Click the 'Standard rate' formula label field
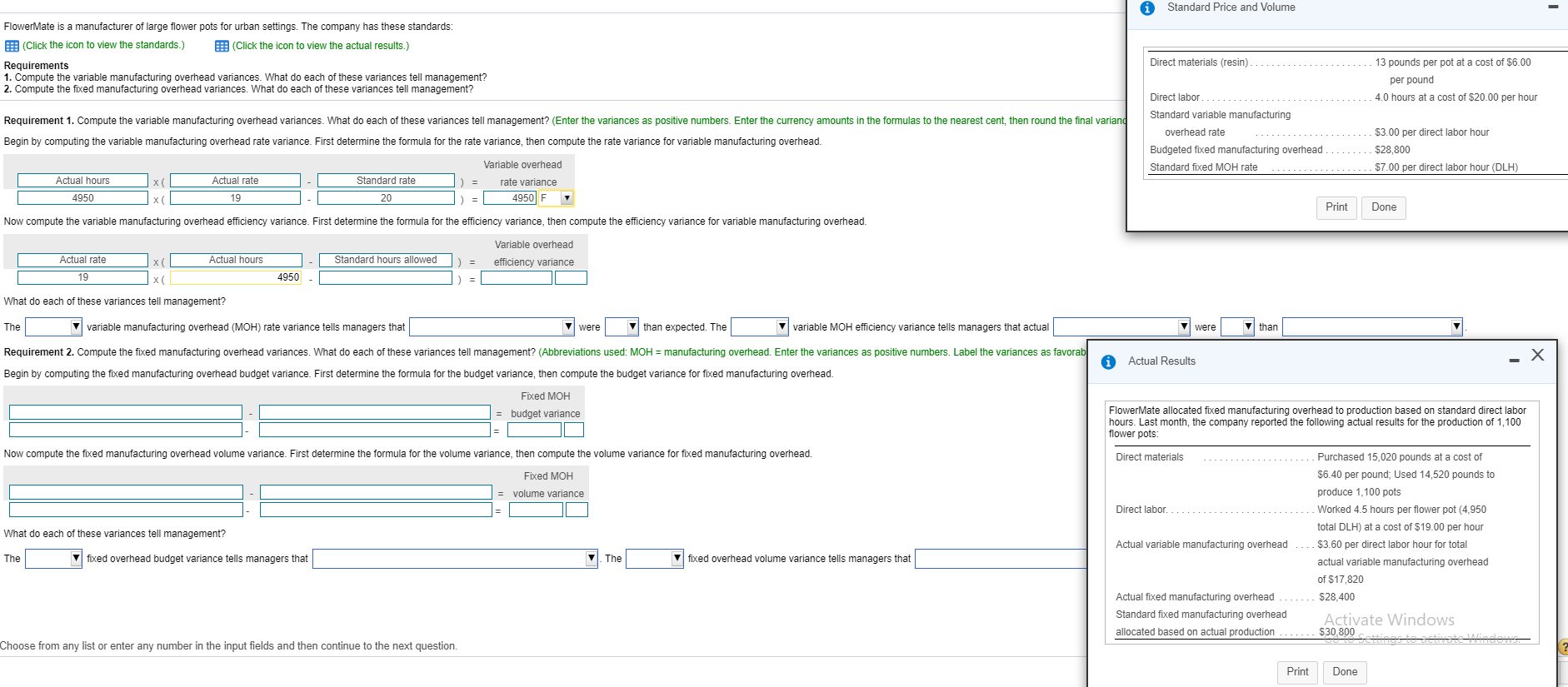The width and height of the screenshot is (1568, 687). point(386,181)
